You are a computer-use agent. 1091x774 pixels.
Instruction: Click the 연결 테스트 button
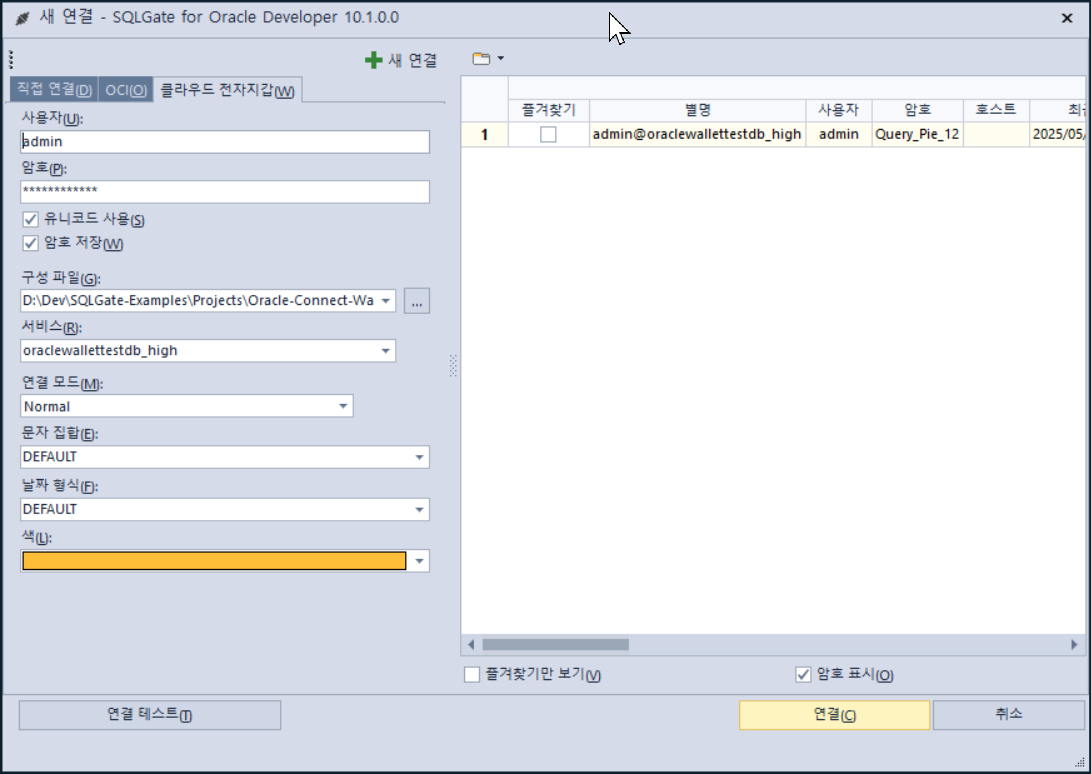pyautogui.click(x=150, y=715)
